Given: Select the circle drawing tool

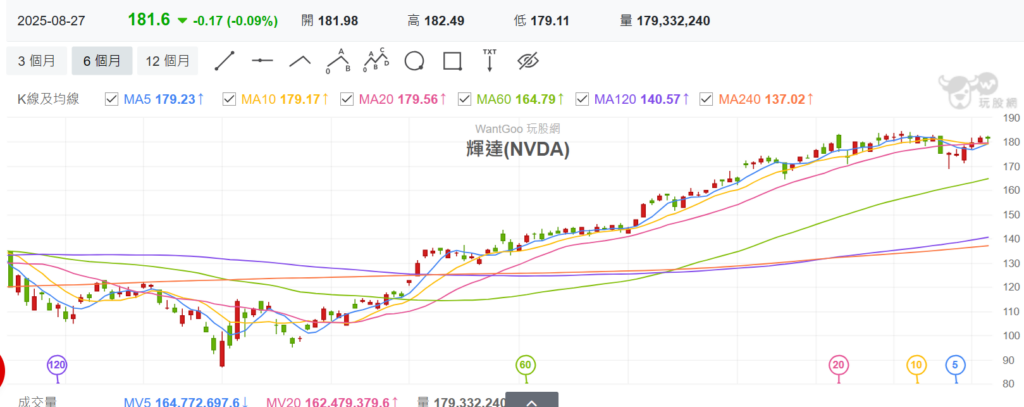Looking at the screenshot, I should [x=414, y=61].
